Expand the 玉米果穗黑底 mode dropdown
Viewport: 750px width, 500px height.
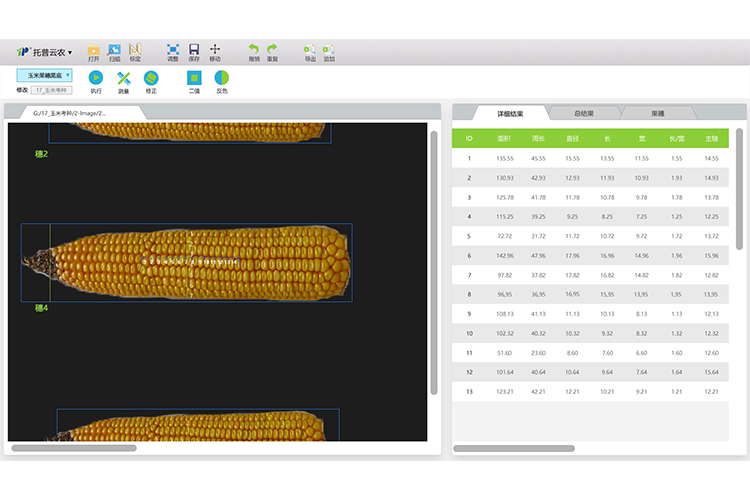44,75
